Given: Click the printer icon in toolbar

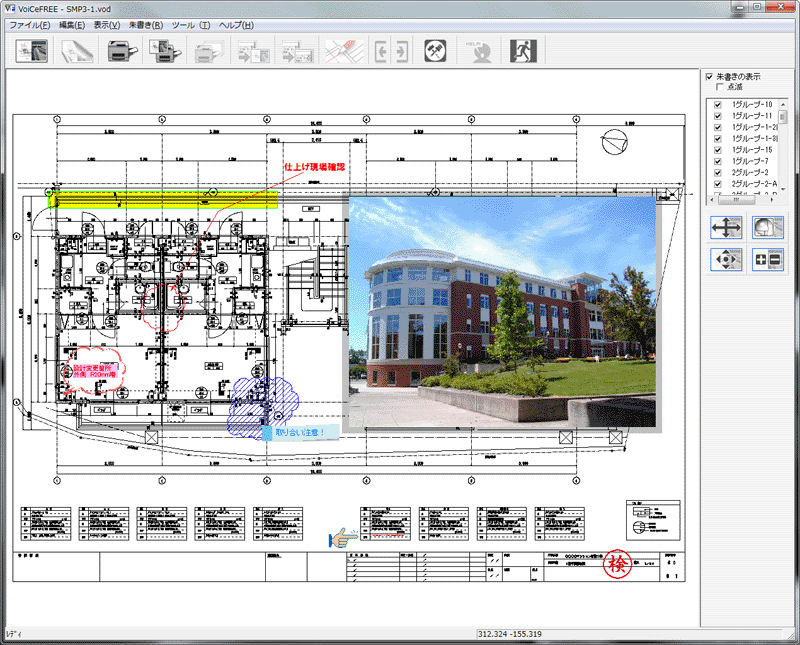Looking at the screenshot, I should (118, 50).
